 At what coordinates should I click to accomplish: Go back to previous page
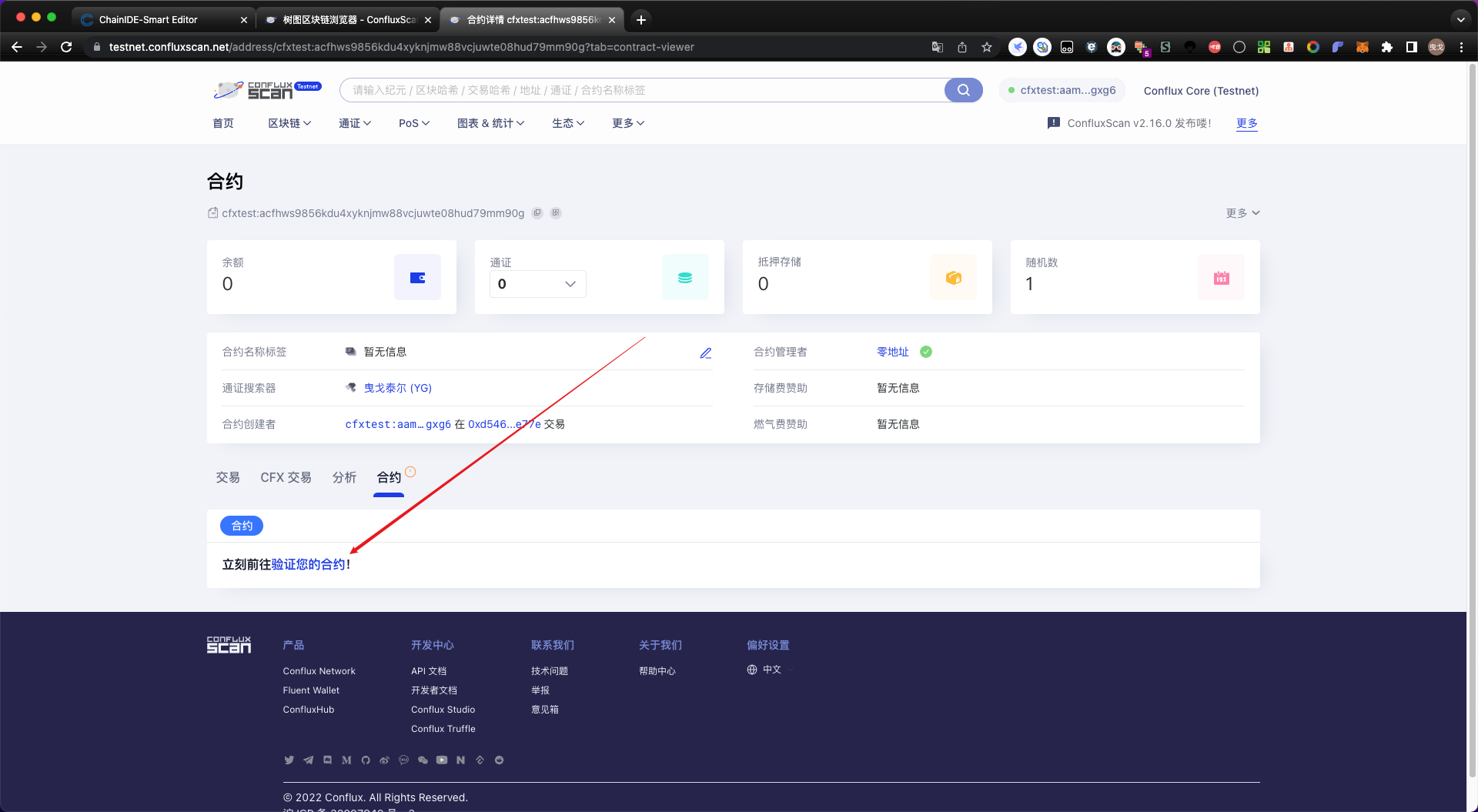point(17,47)
